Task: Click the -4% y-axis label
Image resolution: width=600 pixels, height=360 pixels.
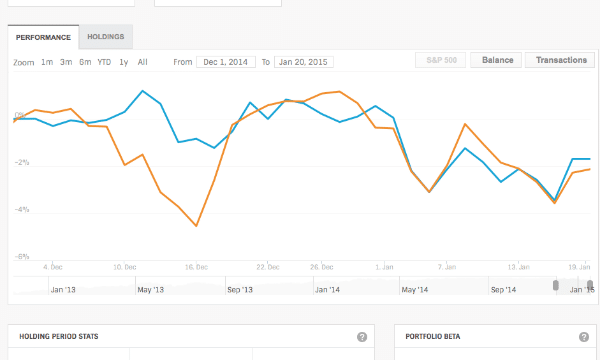Action: [x=22, y=210]
